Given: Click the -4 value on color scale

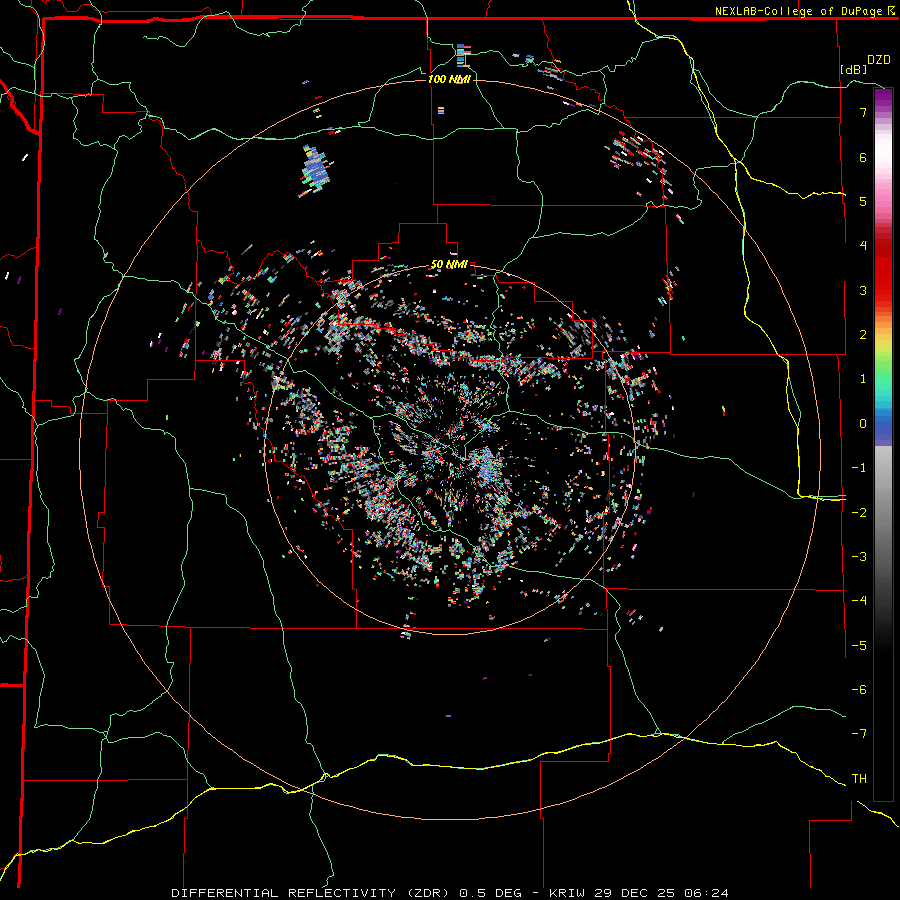Looking at the screenshot, I should [859, 600].
